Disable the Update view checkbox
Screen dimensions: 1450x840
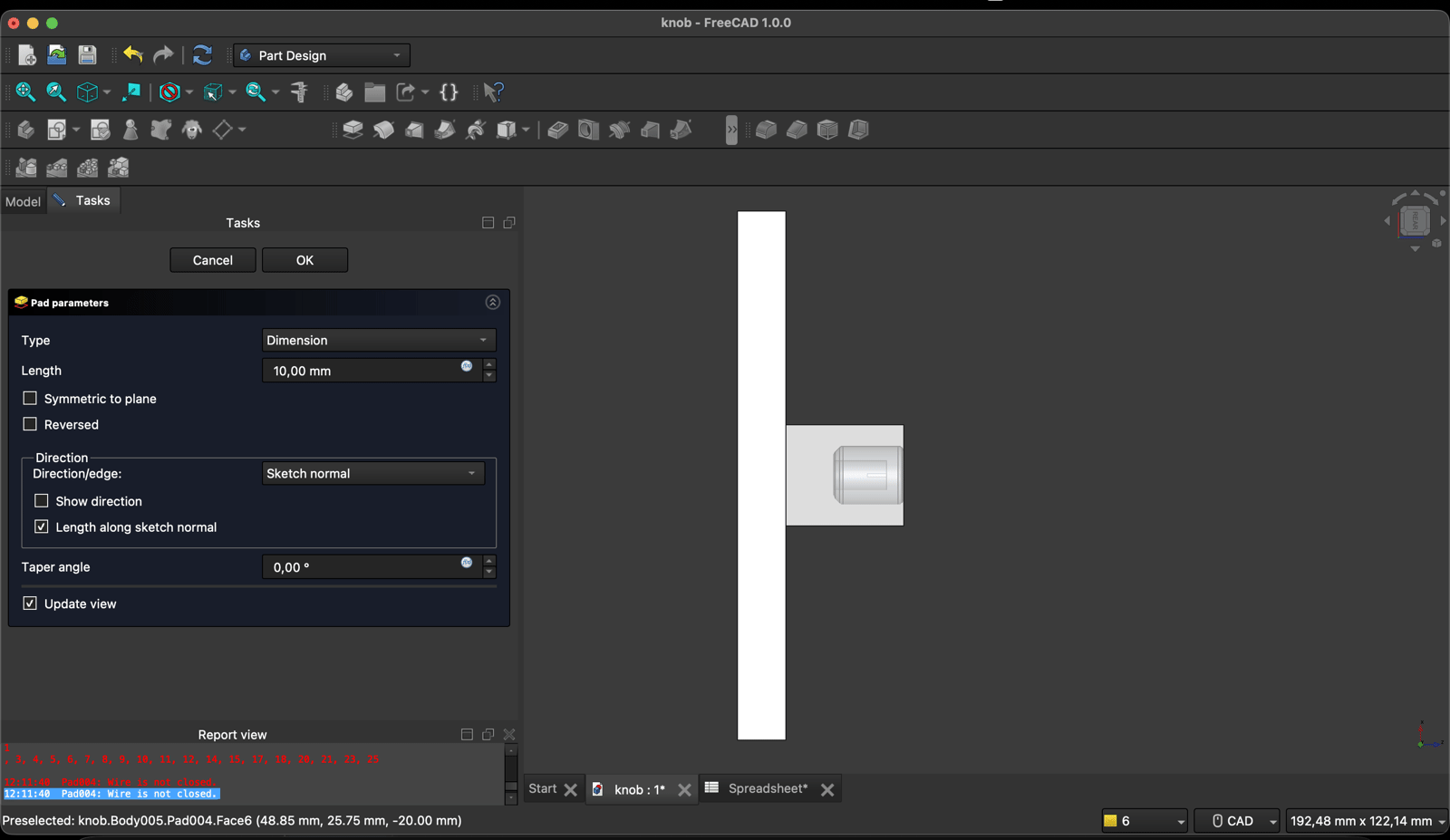tap(30, 603)
